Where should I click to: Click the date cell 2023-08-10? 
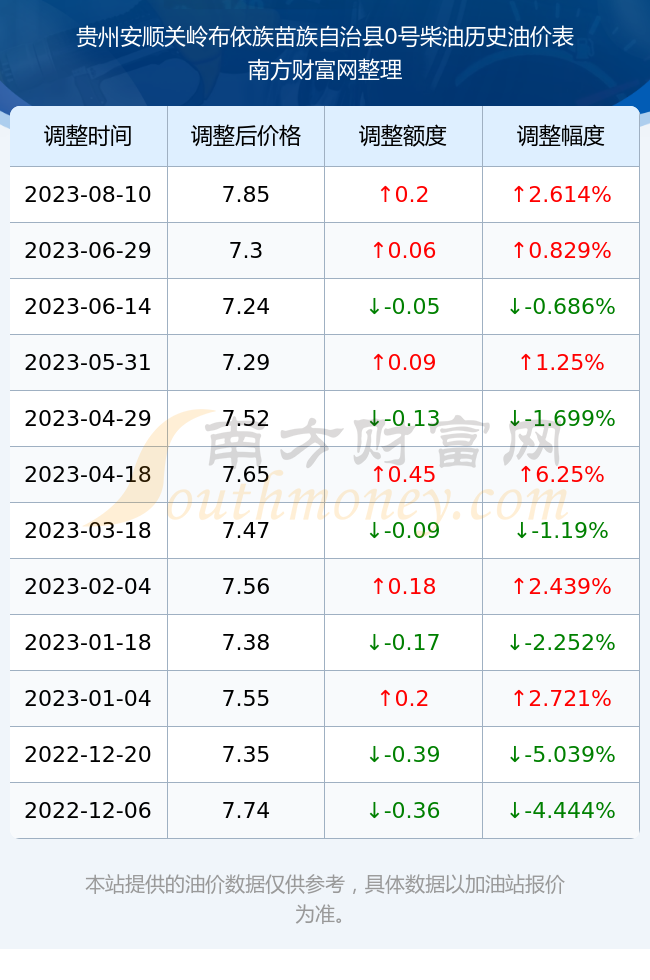pos(88,194)
